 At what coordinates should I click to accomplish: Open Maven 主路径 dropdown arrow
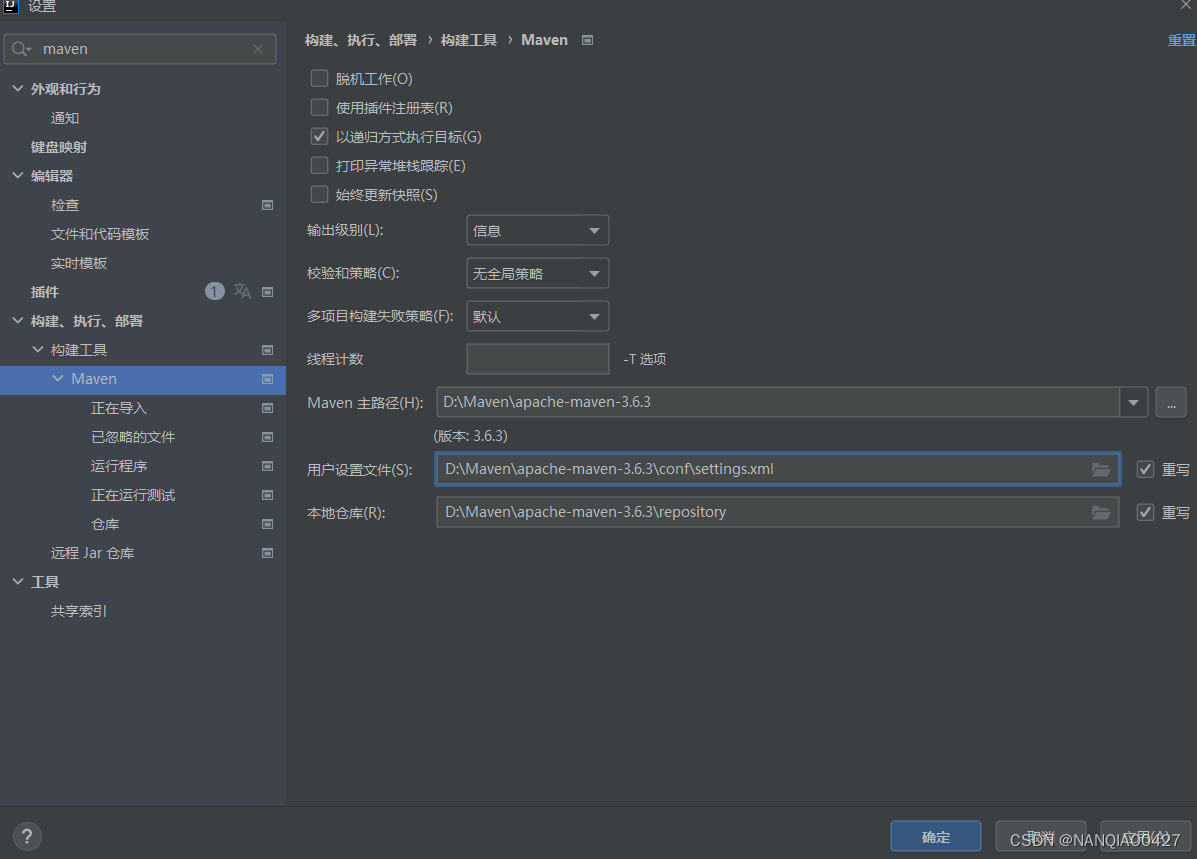(x=1133, y=402)
